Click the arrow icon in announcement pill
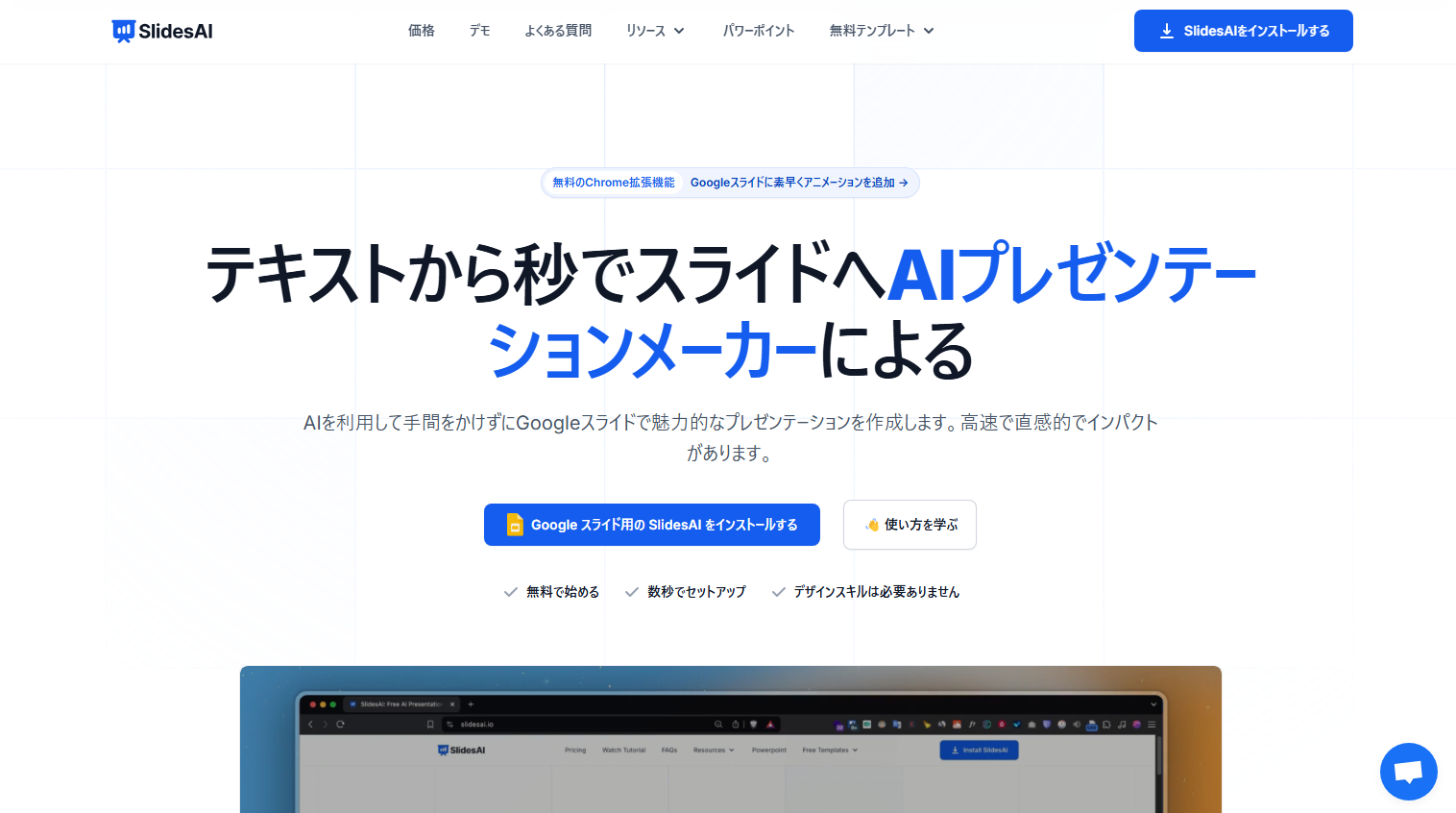The height and width of the screenshot is (813, 1456). [x=904, y=183]
